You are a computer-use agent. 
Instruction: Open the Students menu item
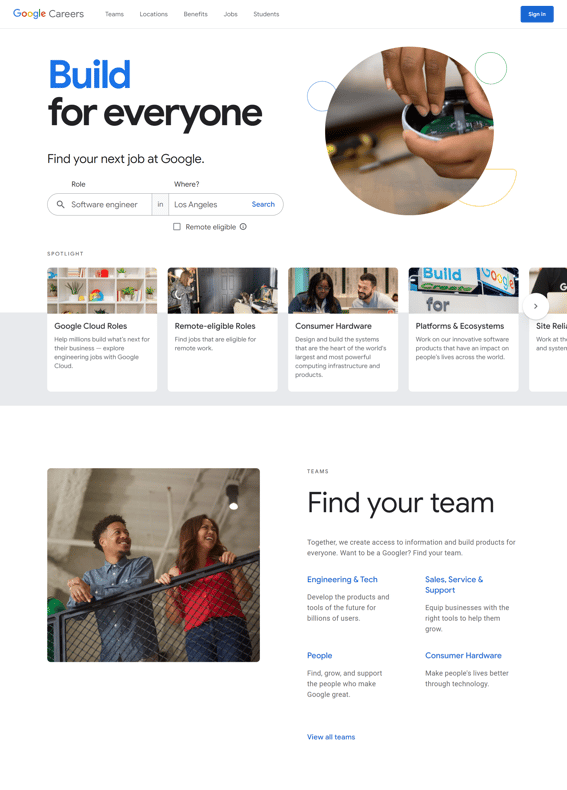[266, 14]
